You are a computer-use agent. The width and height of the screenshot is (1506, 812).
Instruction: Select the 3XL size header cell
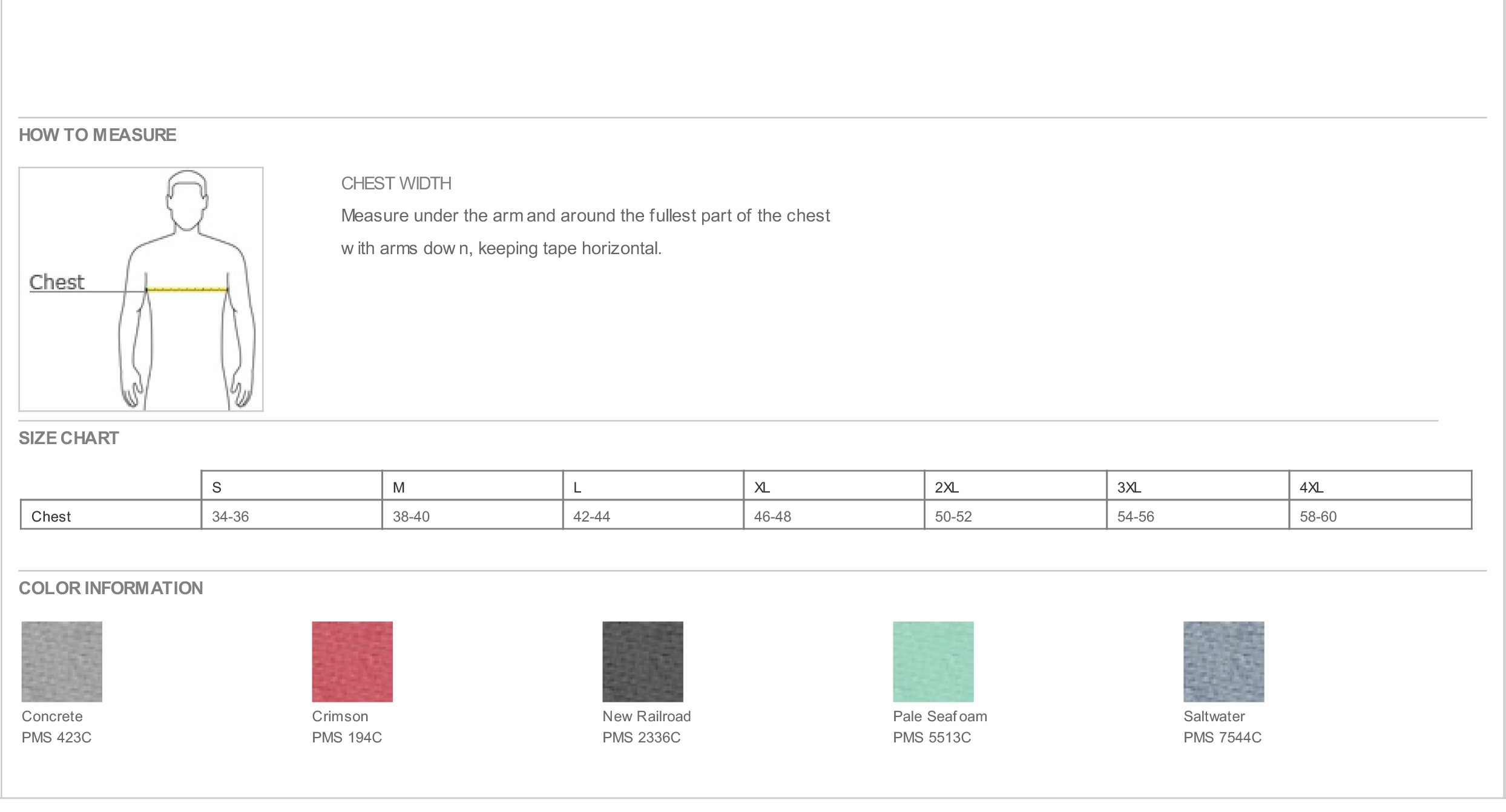1197,486
